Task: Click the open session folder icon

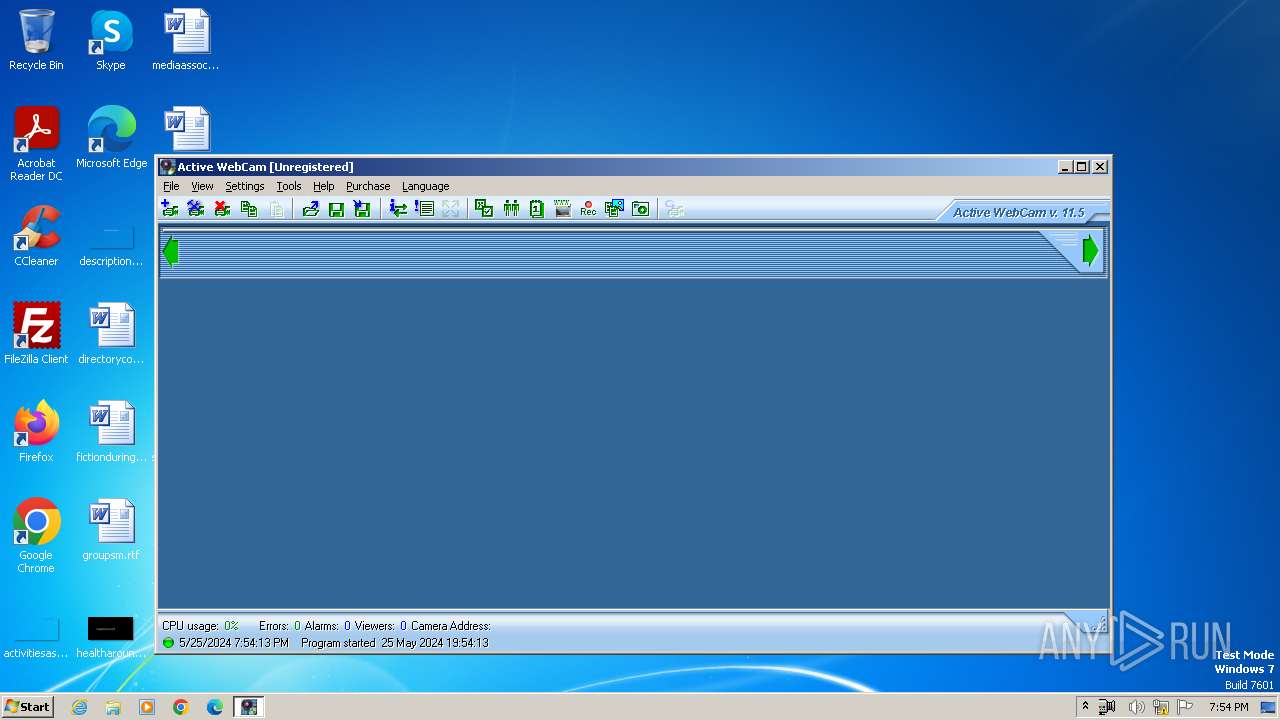Action: (310, 208)
